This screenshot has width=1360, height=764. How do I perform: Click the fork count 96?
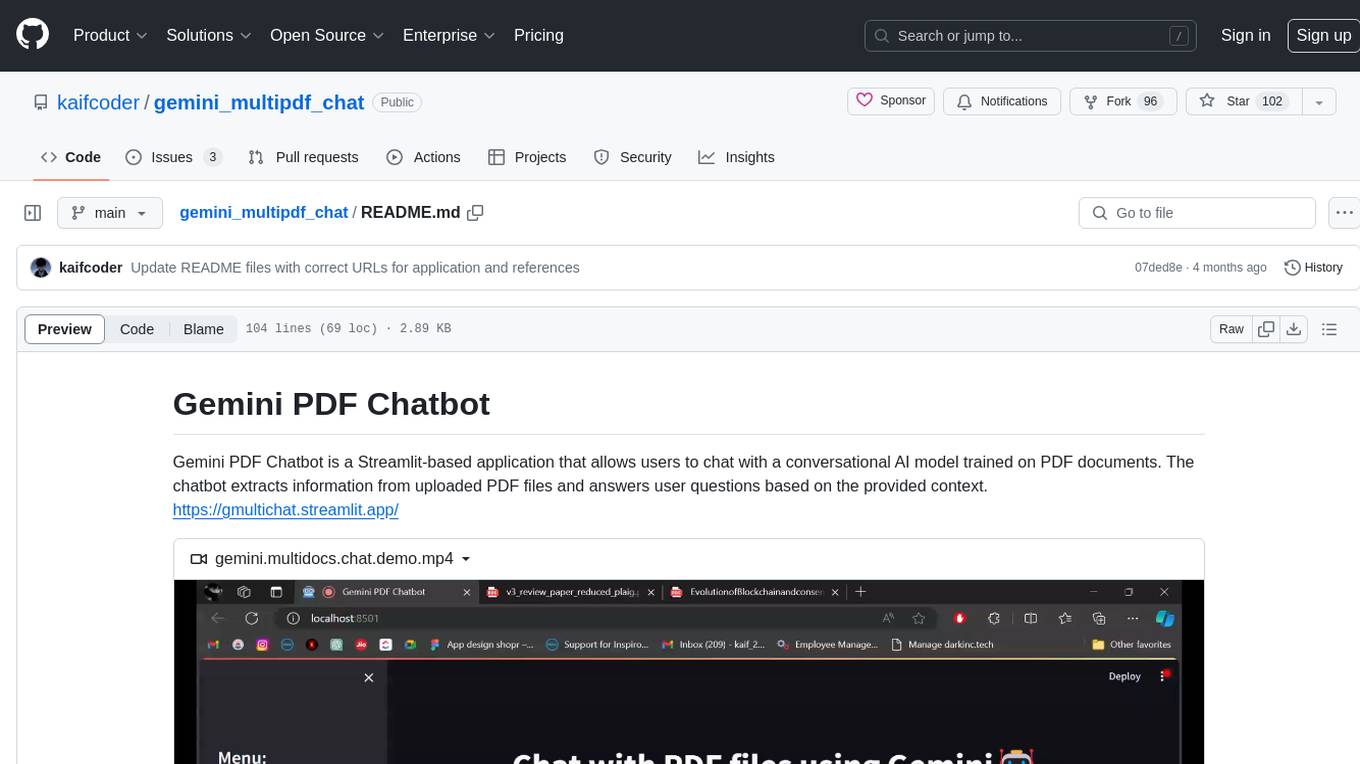point(1150,101)
